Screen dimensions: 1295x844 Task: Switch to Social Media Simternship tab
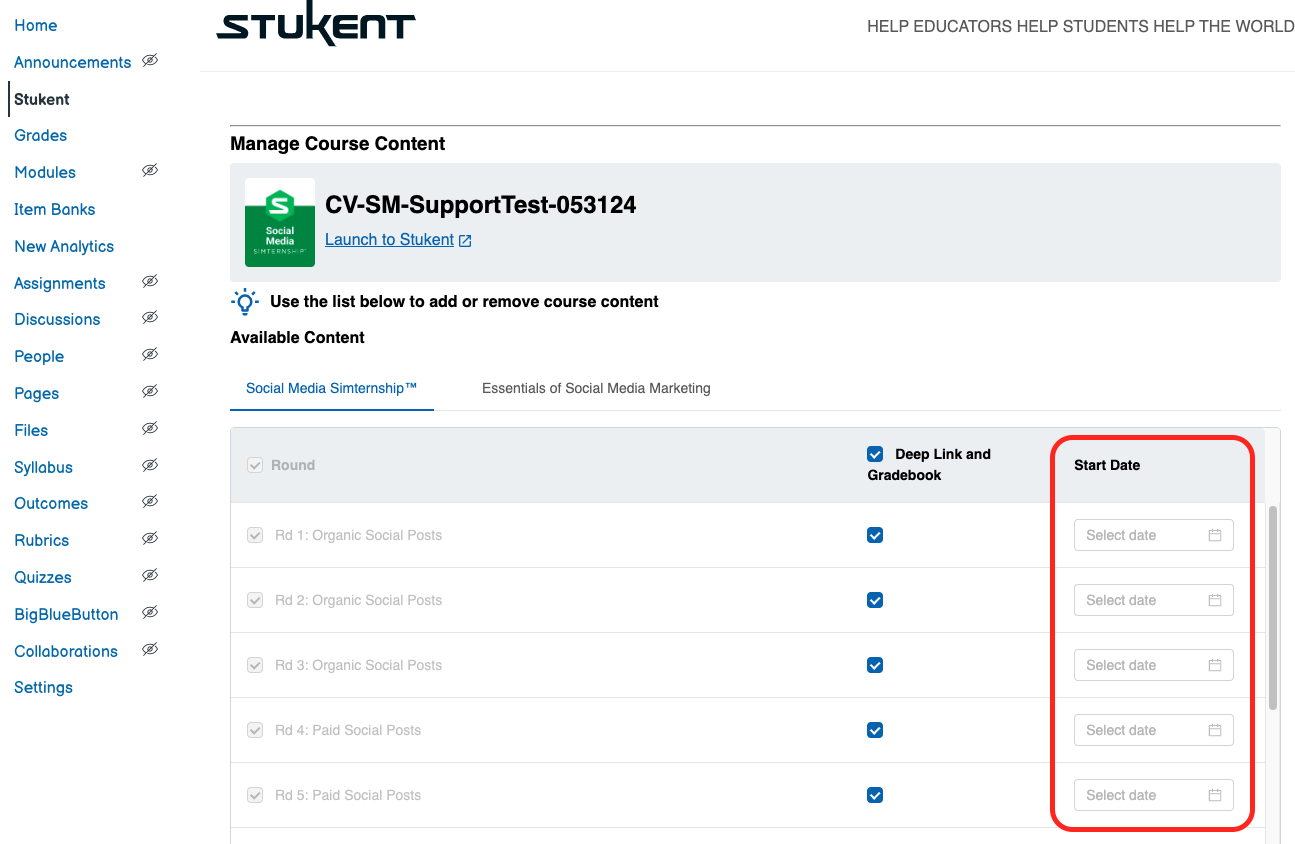[331, 388]
